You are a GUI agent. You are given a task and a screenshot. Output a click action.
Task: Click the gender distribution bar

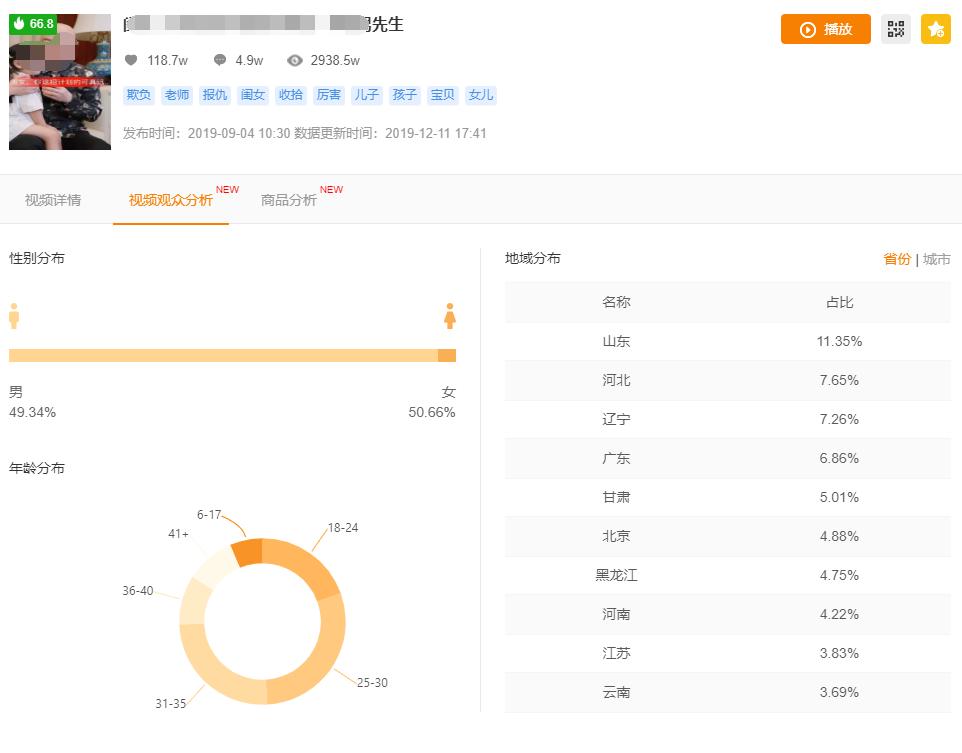[x=232, y=354]
